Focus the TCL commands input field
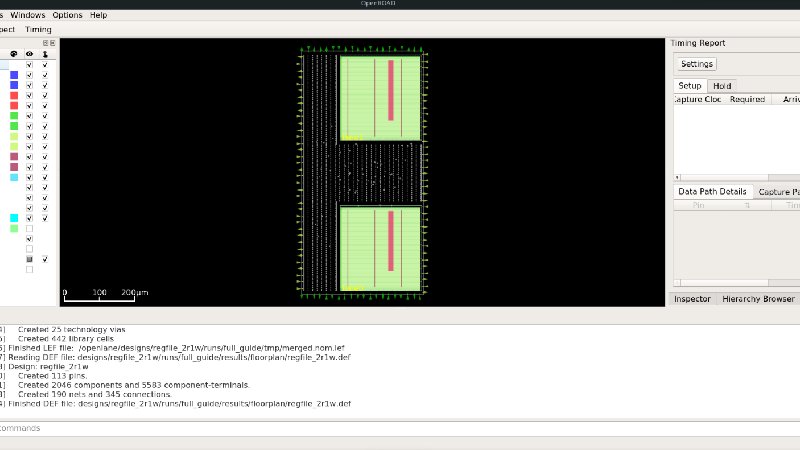Viewport: 800px width, 450px height. click(400, 428)
